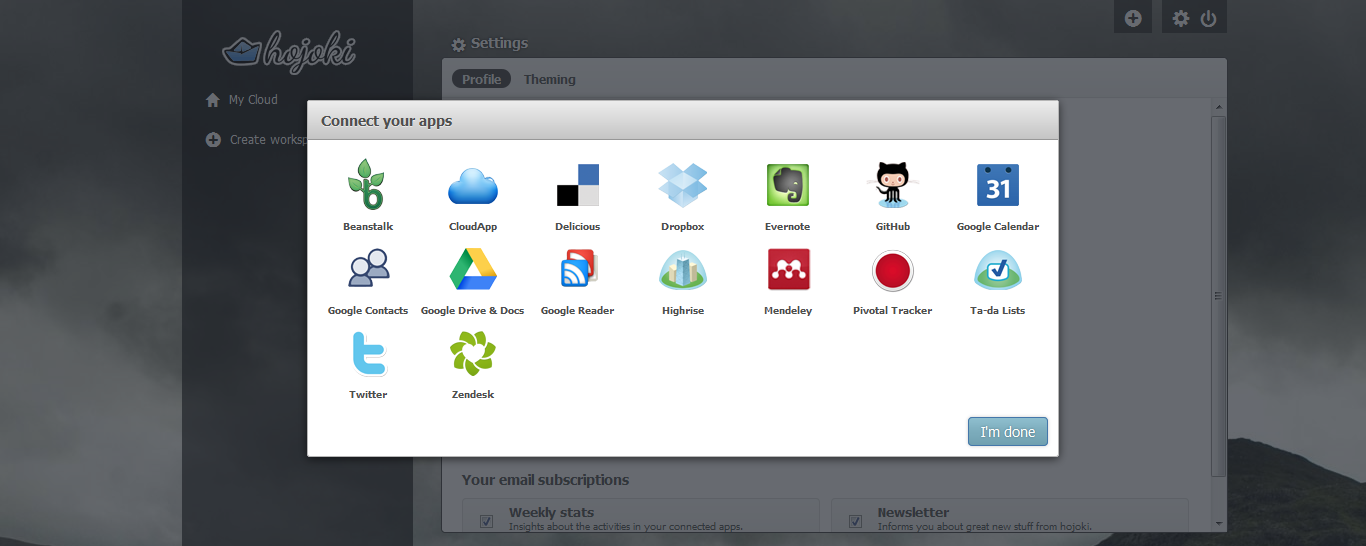Go to My Cloud in sidebar
Viewport: 1366px width, 546px height.
[x=252, y=100]
